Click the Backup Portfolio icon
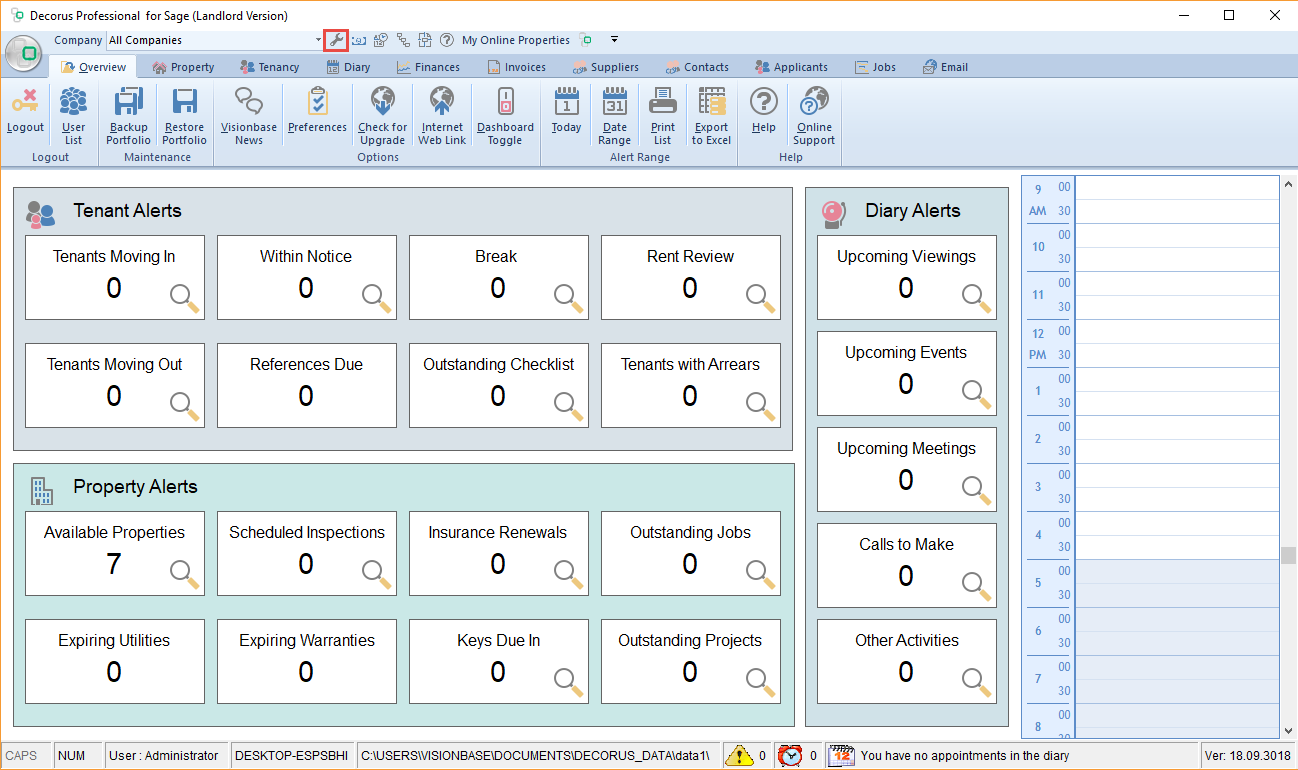The image size is (1298, 770). point(128,102)
